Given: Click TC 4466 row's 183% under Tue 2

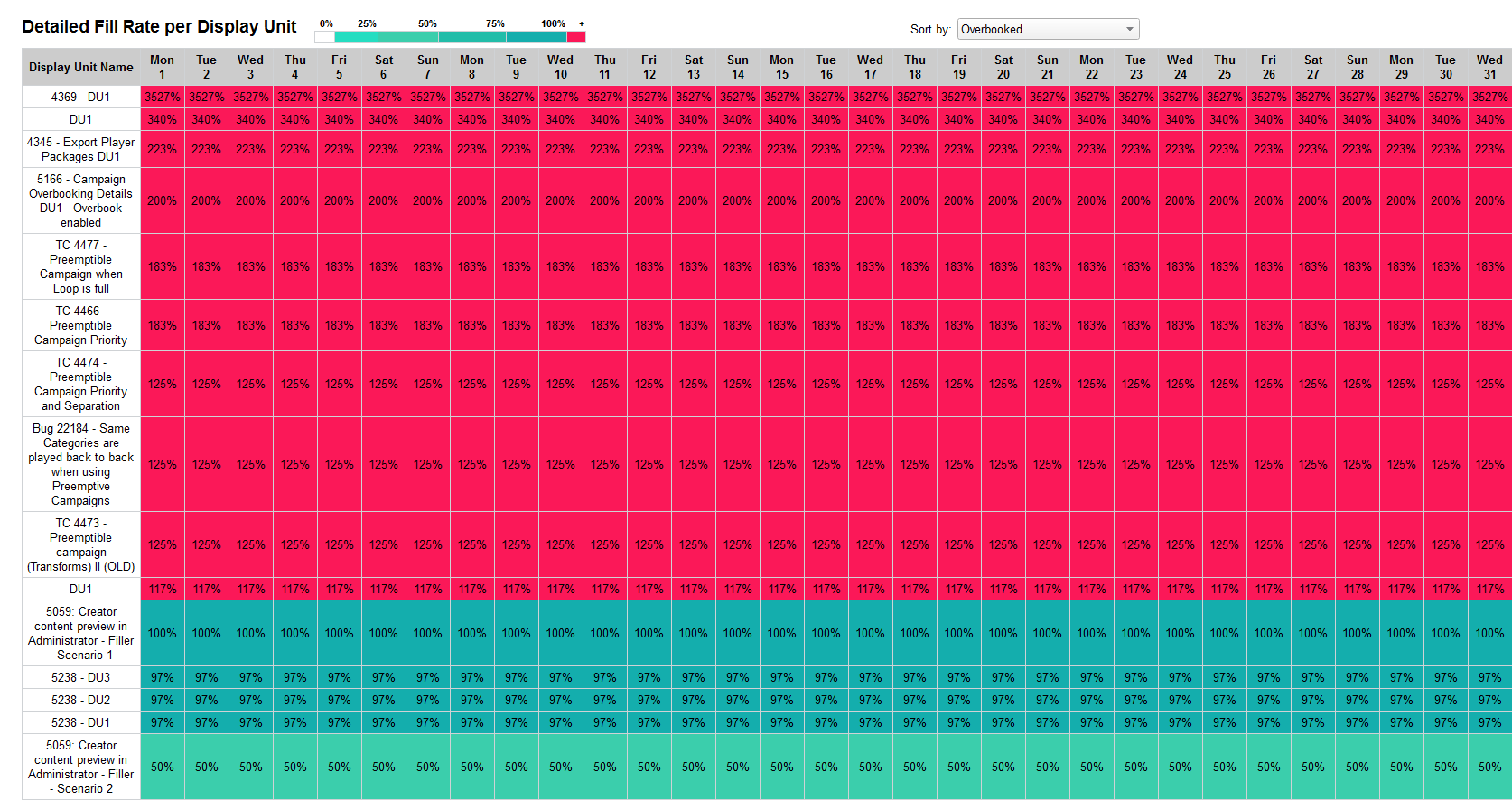Looking at the screenshot, I should pos(207,325).
